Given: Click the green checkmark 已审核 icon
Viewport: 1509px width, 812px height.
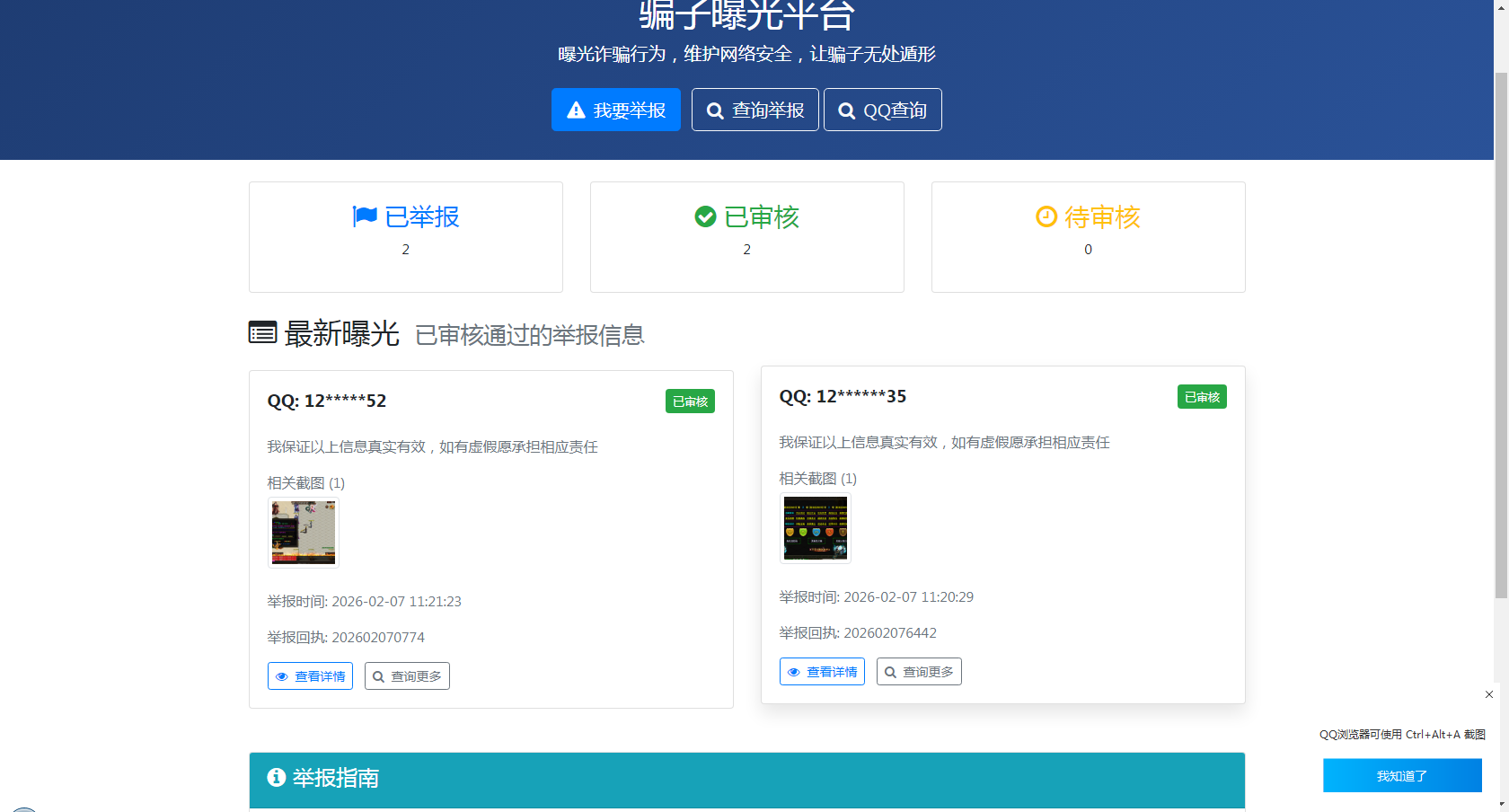Looking at the screenshot, I should 705,216.
